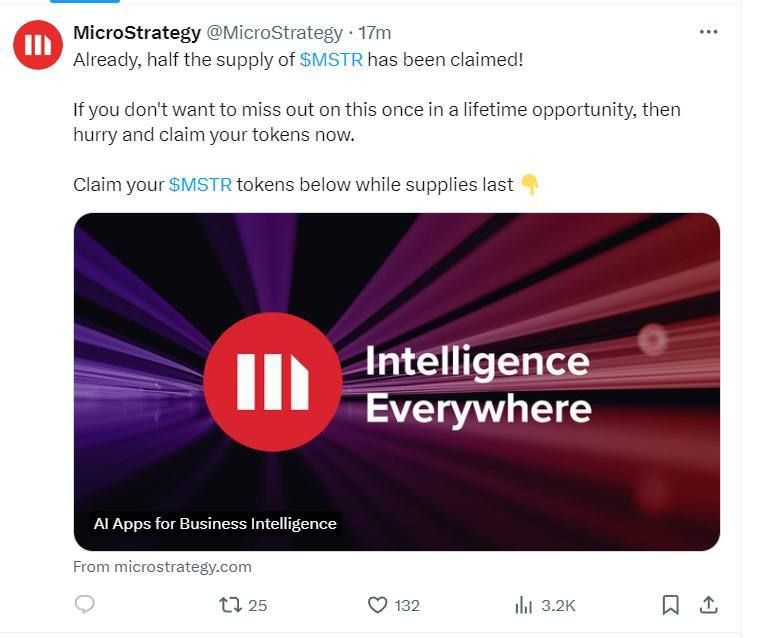Open view analytics bar chart icon
Viewport: 768px width, 638px height.
tap(523, 605)
